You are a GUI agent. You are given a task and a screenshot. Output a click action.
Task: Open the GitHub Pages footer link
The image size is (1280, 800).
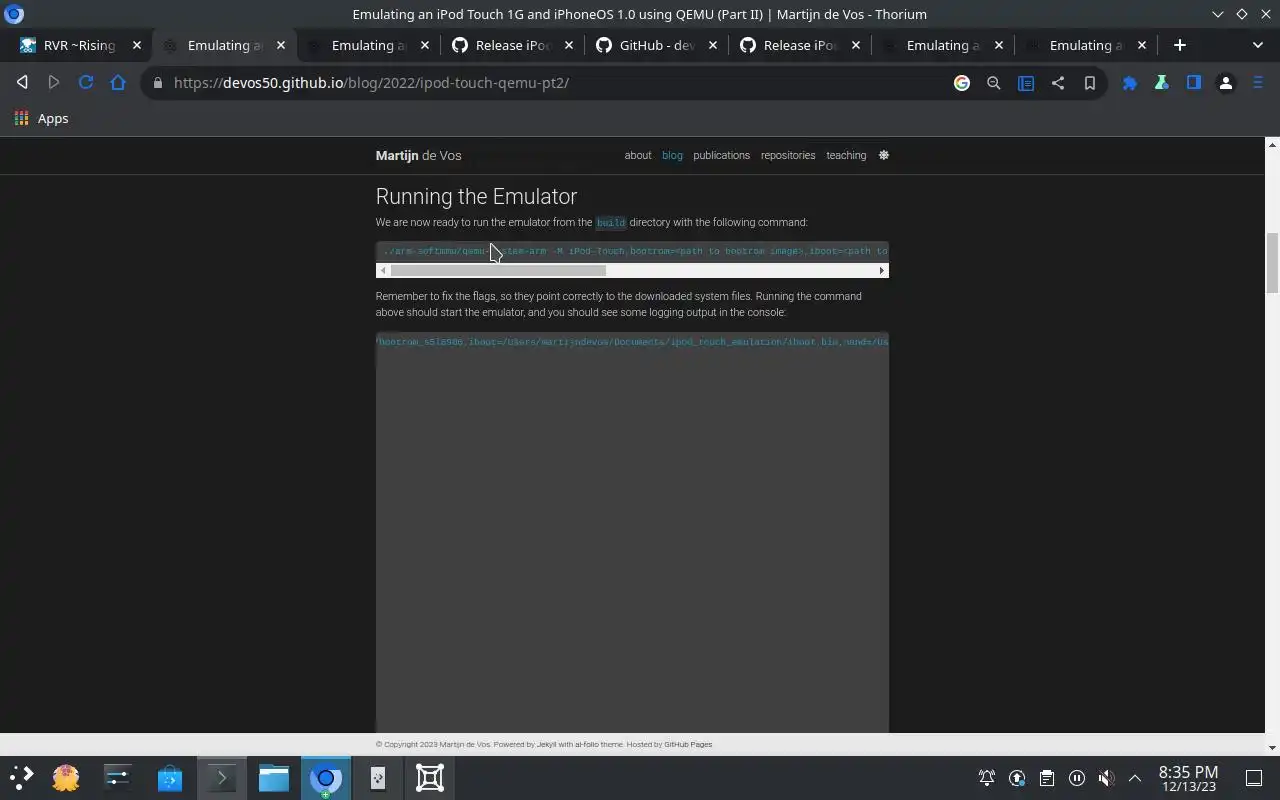[688, 744]
